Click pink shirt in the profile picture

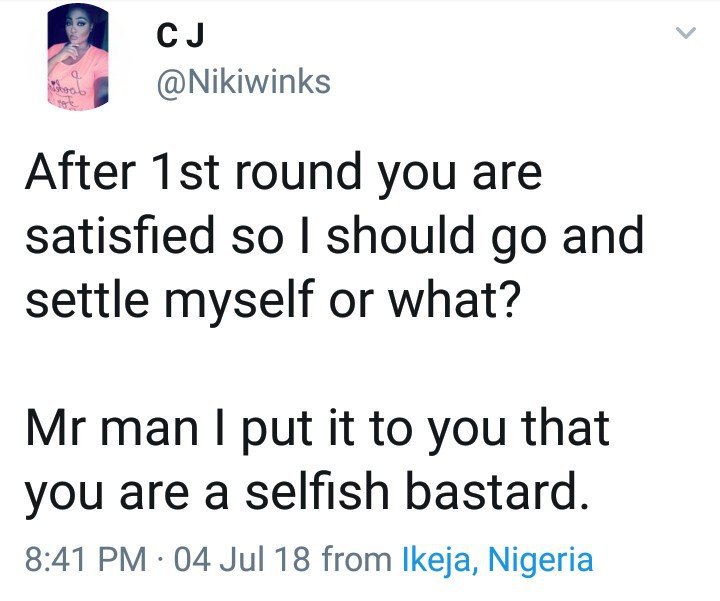click(x=82, y=84)
